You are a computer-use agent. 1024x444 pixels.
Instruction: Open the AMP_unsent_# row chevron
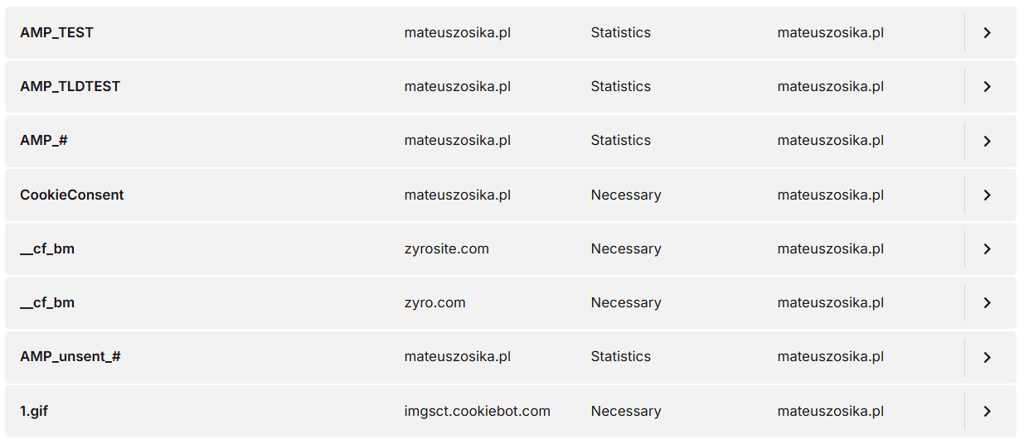(987, 357)
